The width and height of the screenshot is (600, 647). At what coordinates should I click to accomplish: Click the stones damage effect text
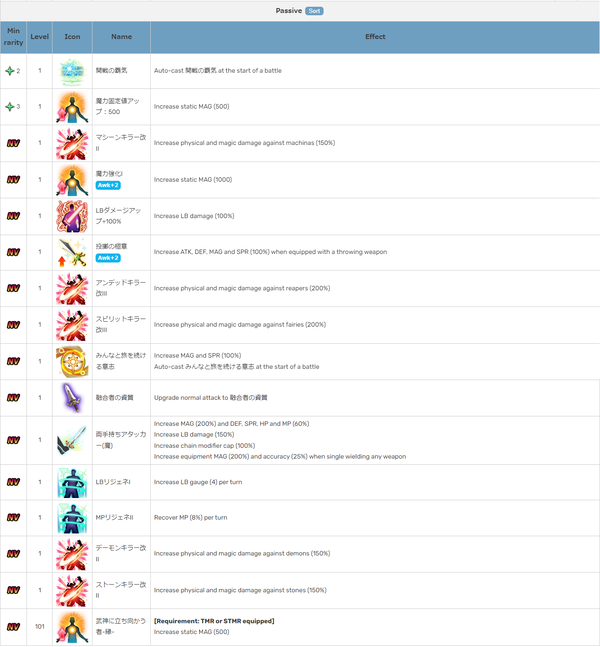[240, 590]
